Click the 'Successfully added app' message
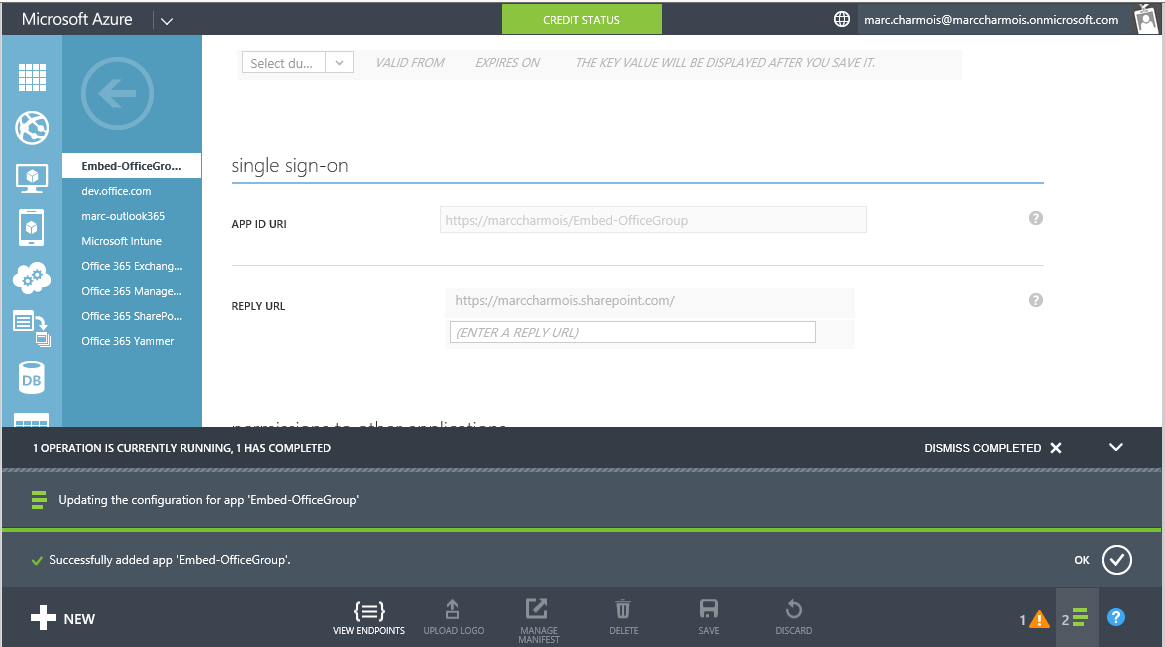Viewport: 1165px width, 647px height. (x=170, y=560)
